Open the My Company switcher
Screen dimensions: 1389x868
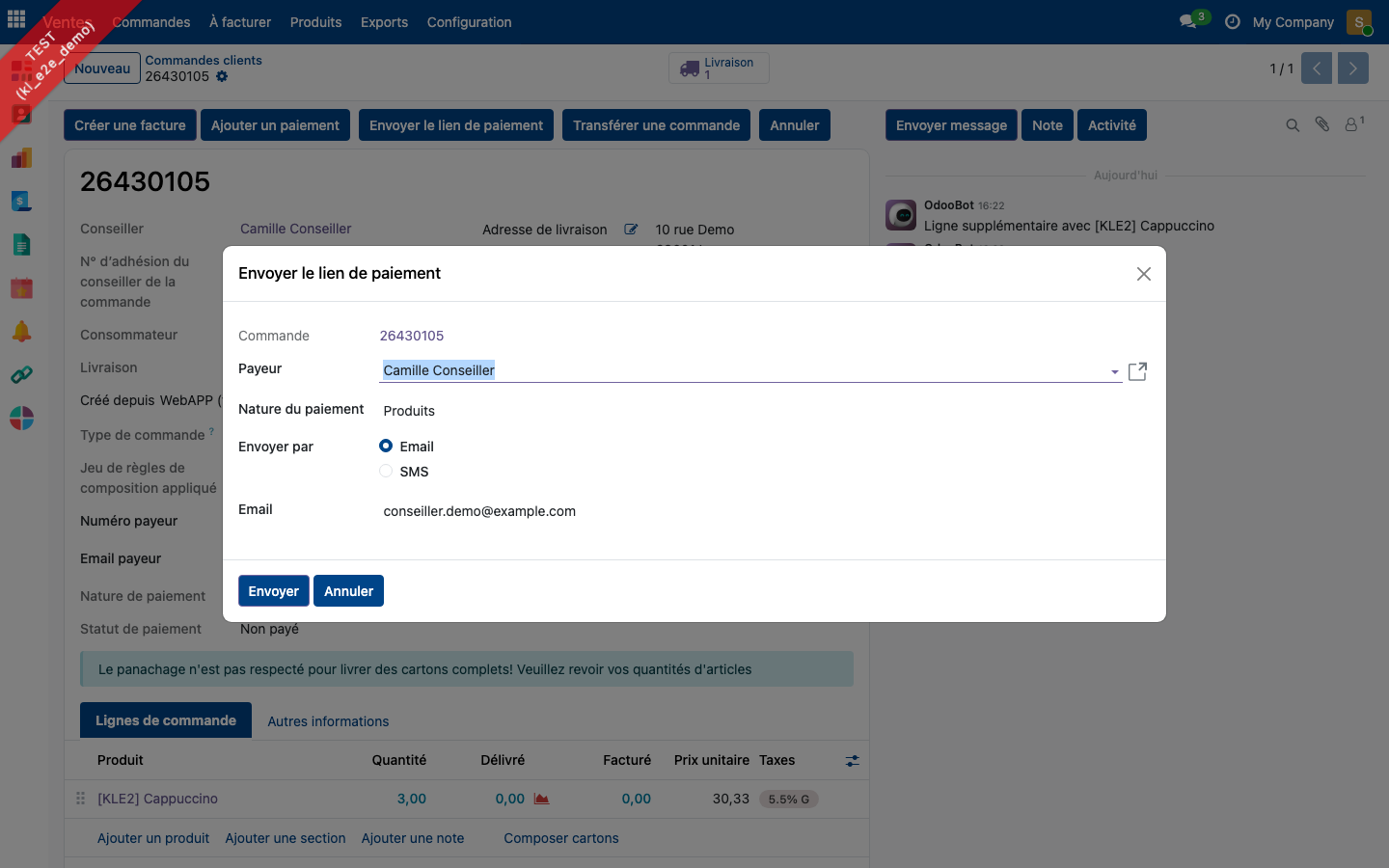pos(1294,22)
